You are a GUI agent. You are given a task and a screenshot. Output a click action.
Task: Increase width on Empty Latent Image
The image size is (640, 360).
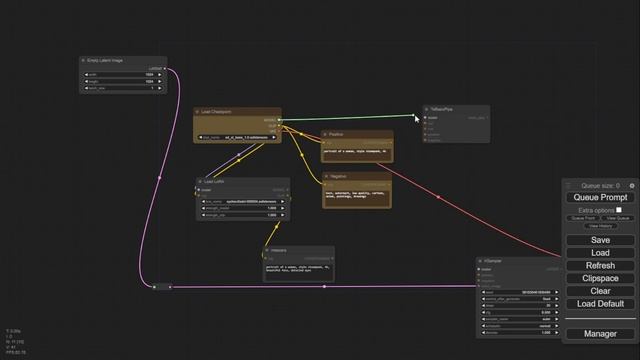(x=160, y=75)
